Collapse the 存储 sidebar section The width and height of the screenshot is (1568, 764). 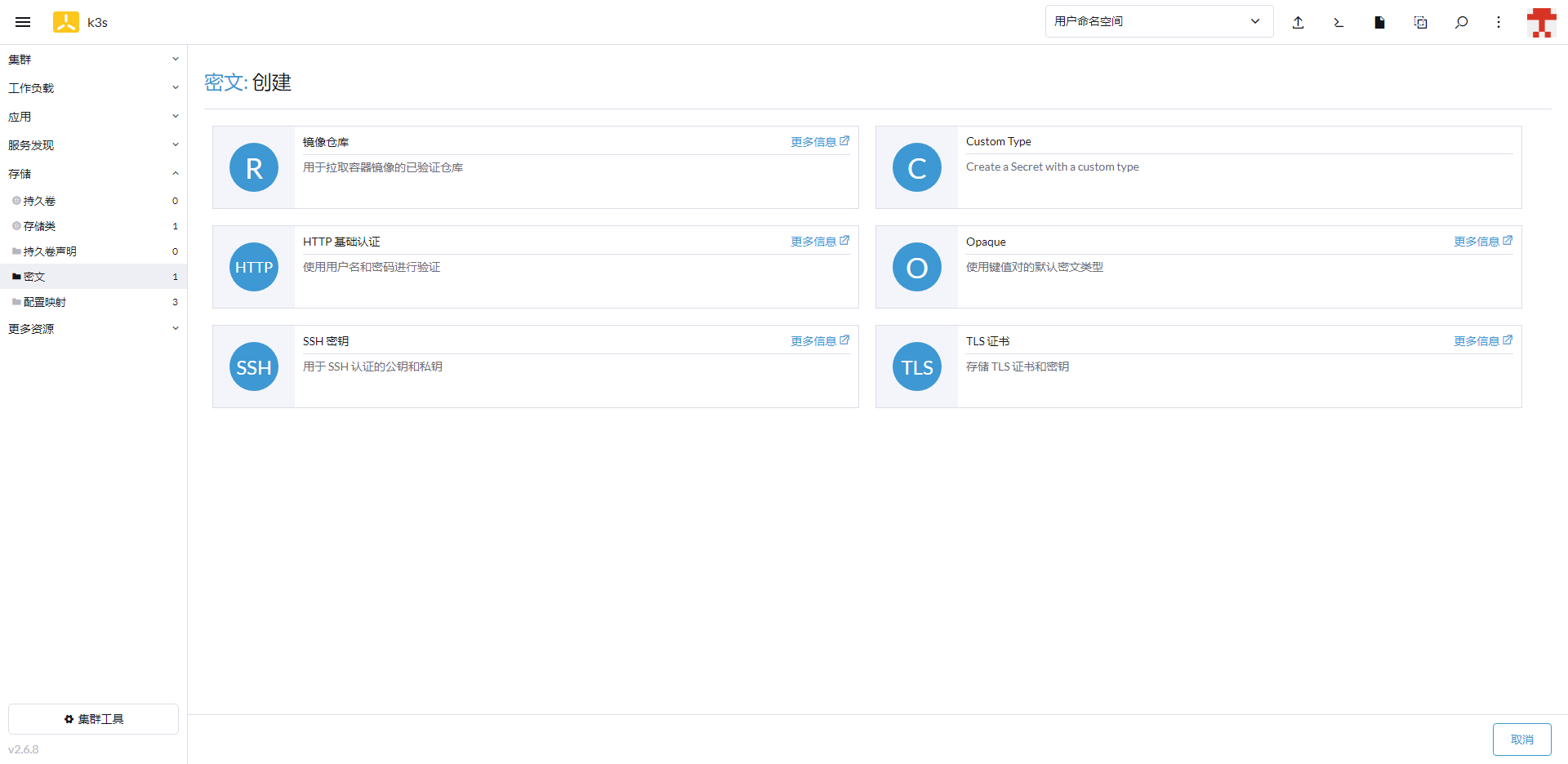[x=93, y=174]
